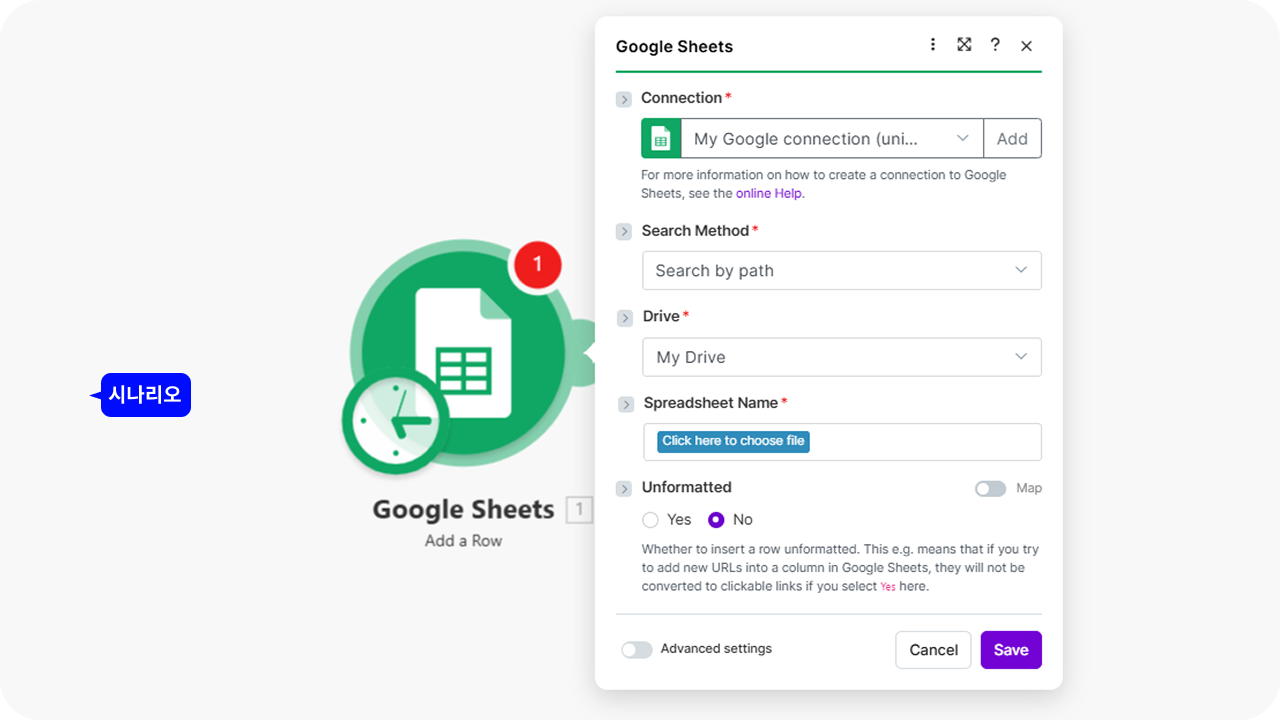Click here to choose file button
This screenshot has height=720, width=1280.
click(733, 441)
